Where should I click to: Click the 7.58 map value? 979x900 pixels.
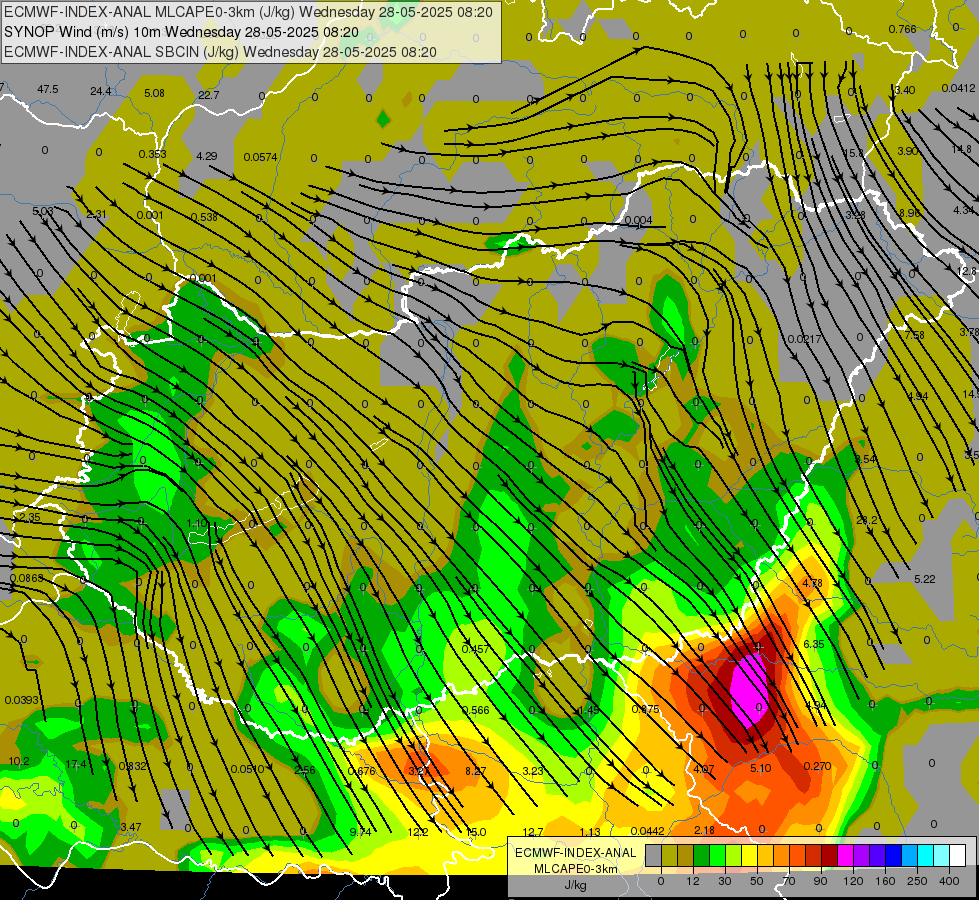(x=915, y=335)
